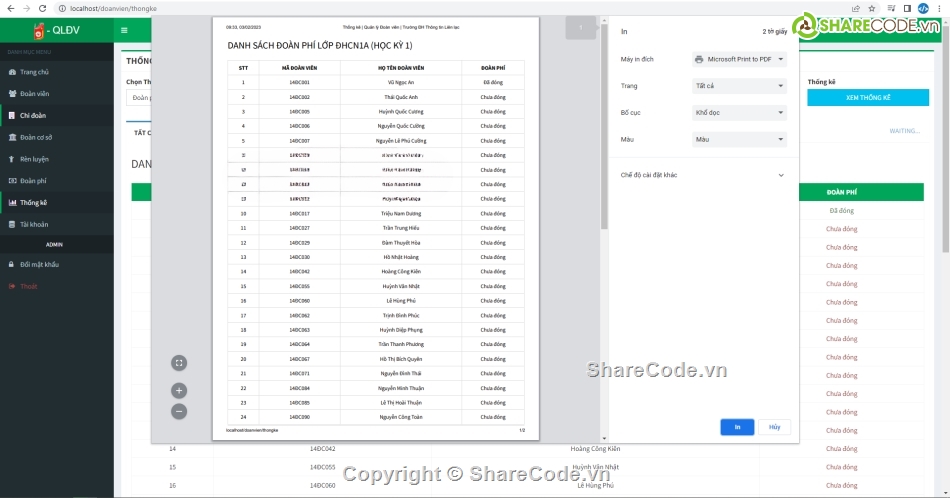Open Trang chủ in sidebar
The height and width of the screenshot is (498, 950).
pyautogui.click(x=56, y=72)
